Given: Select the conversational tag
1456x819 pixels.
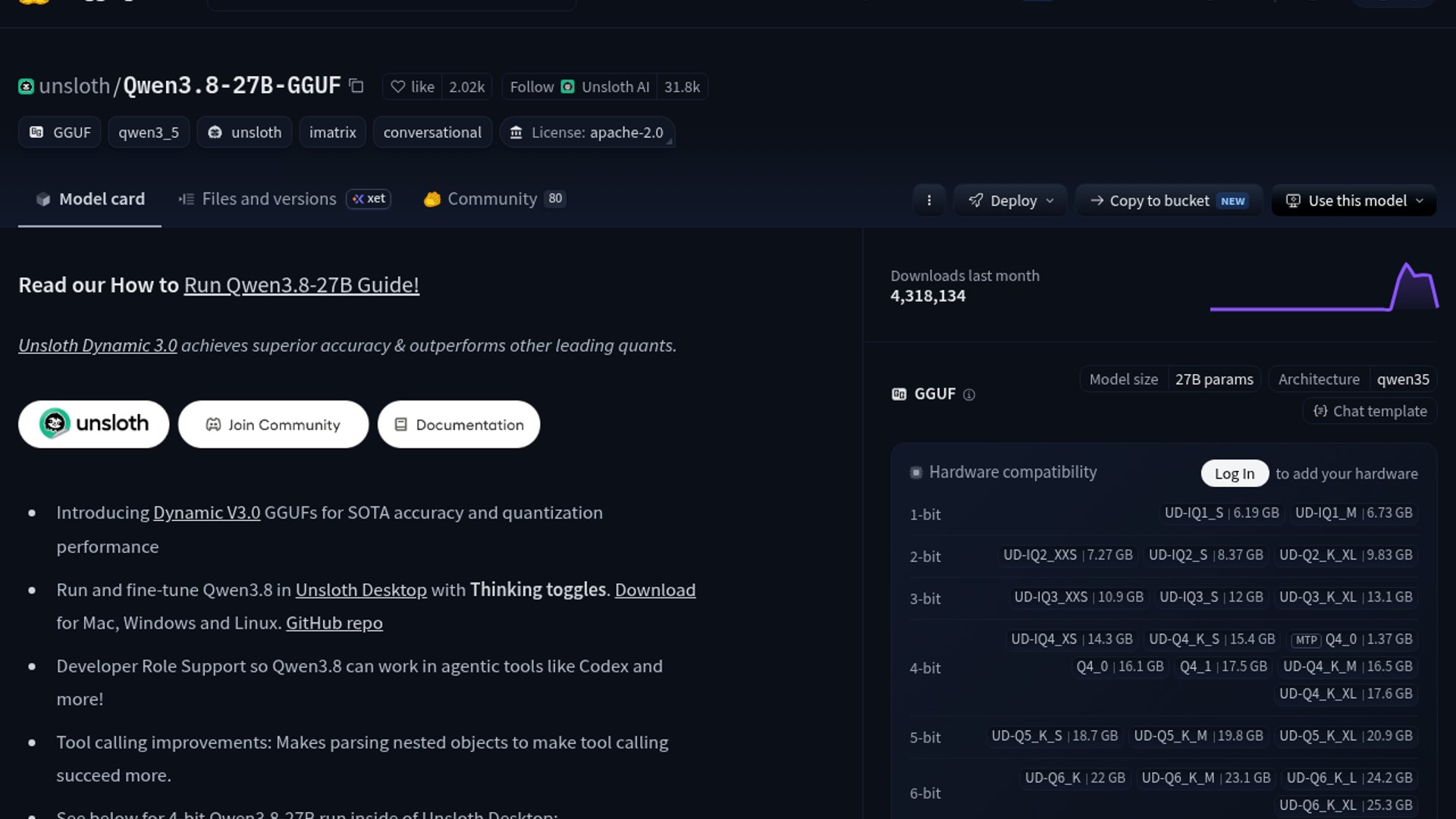Looking at the screenshot, I should point(432,133).
